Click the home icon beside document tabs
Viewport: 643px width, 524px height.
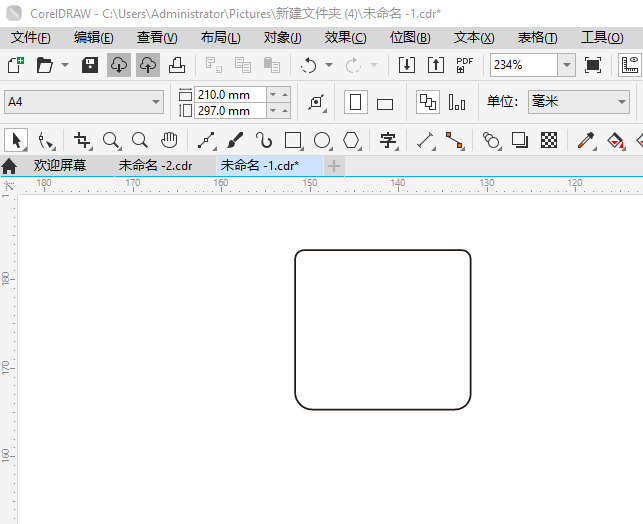[x=9, y=166]
